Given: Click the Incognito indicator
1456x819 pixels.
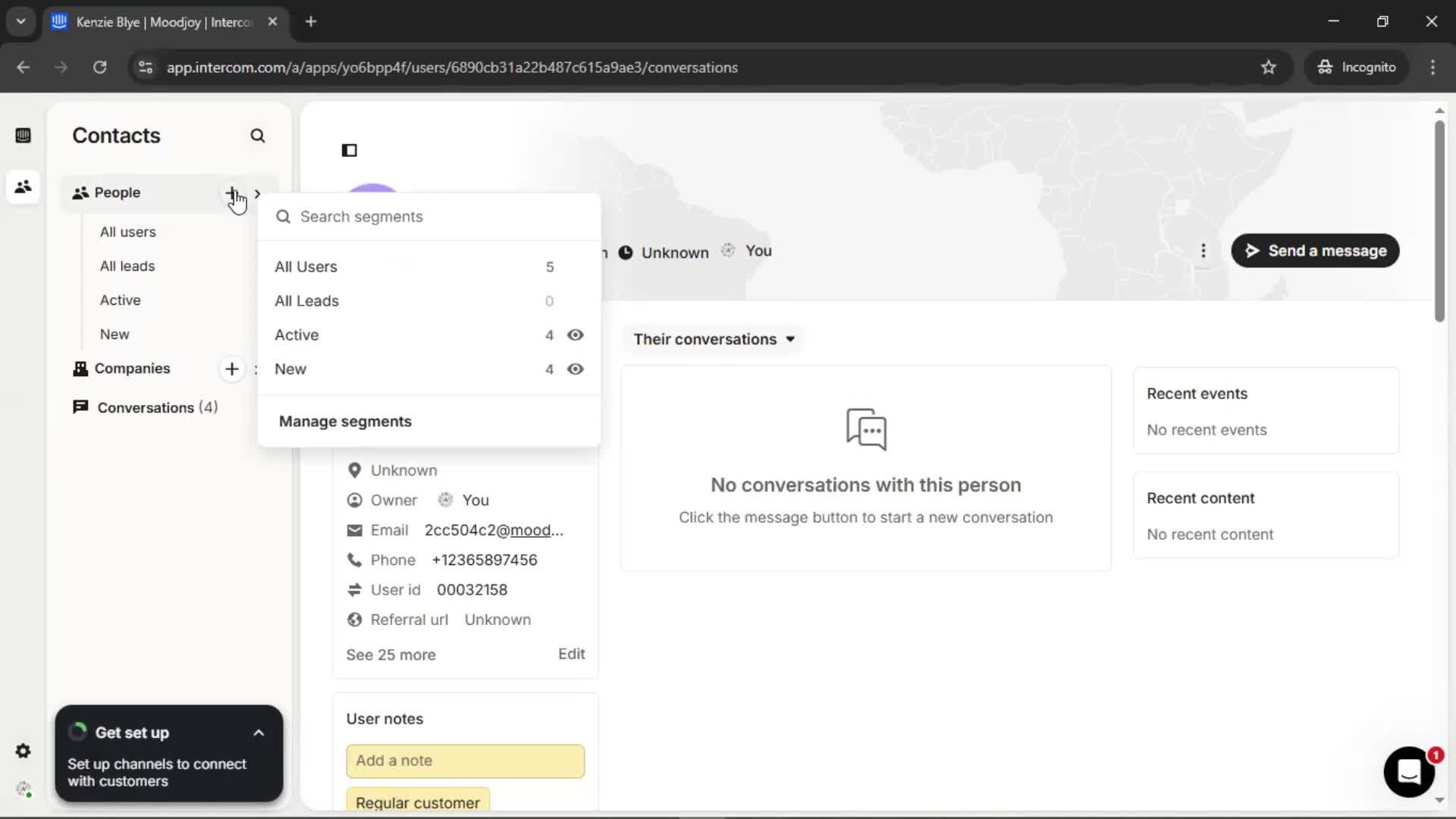Looking at the screenshot, I should click(x=1357, y=67).
